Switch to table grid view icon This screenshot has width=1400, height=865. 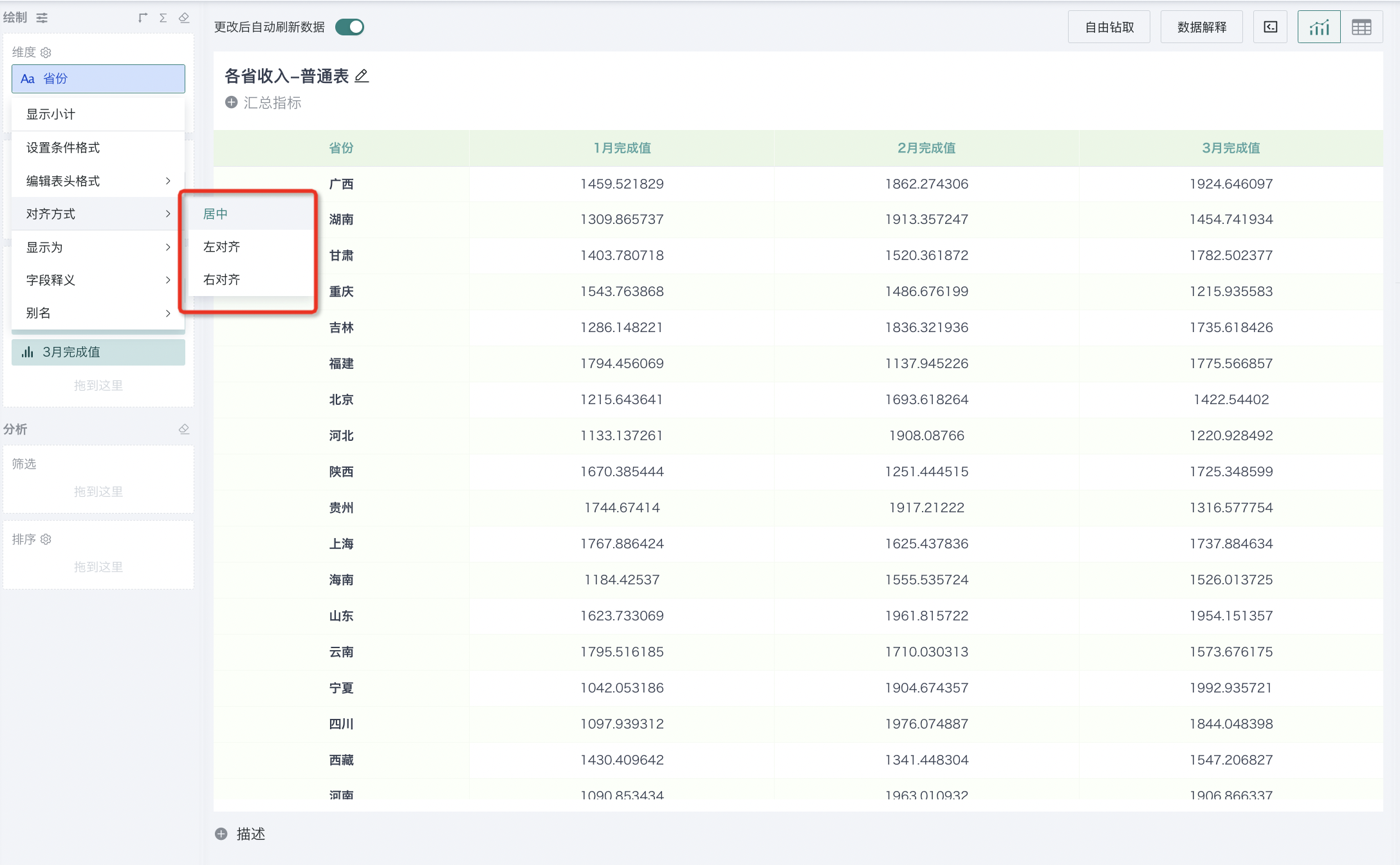point(1361,27)
